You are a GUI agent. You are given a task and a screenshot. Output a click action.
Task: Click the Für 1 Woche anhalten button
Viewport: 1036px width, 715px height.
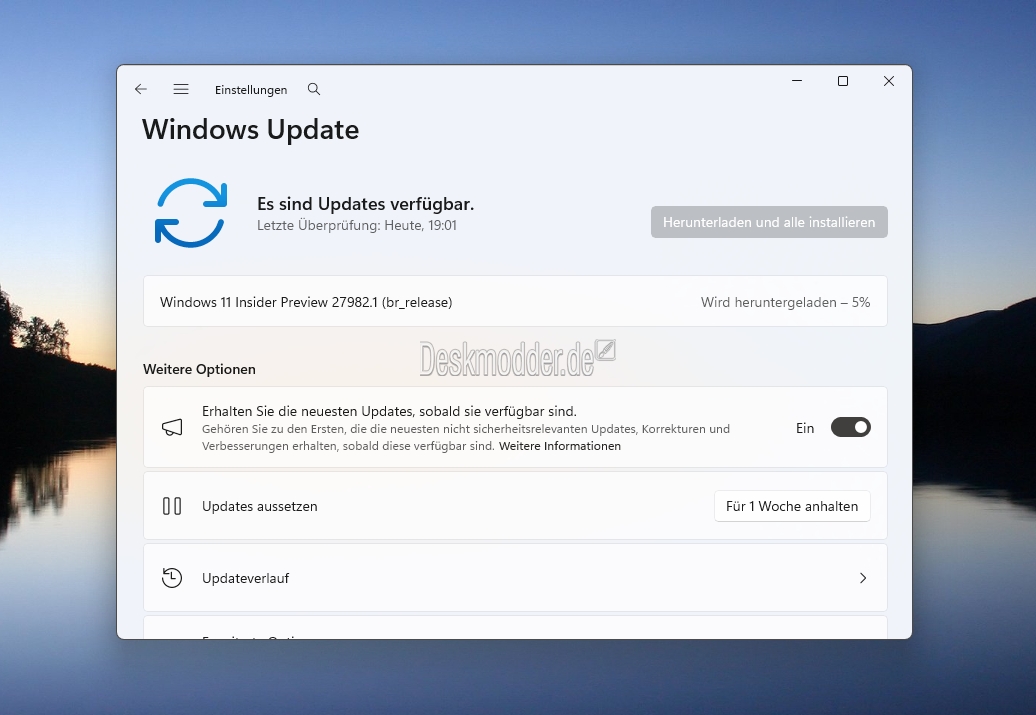(792, 506)
